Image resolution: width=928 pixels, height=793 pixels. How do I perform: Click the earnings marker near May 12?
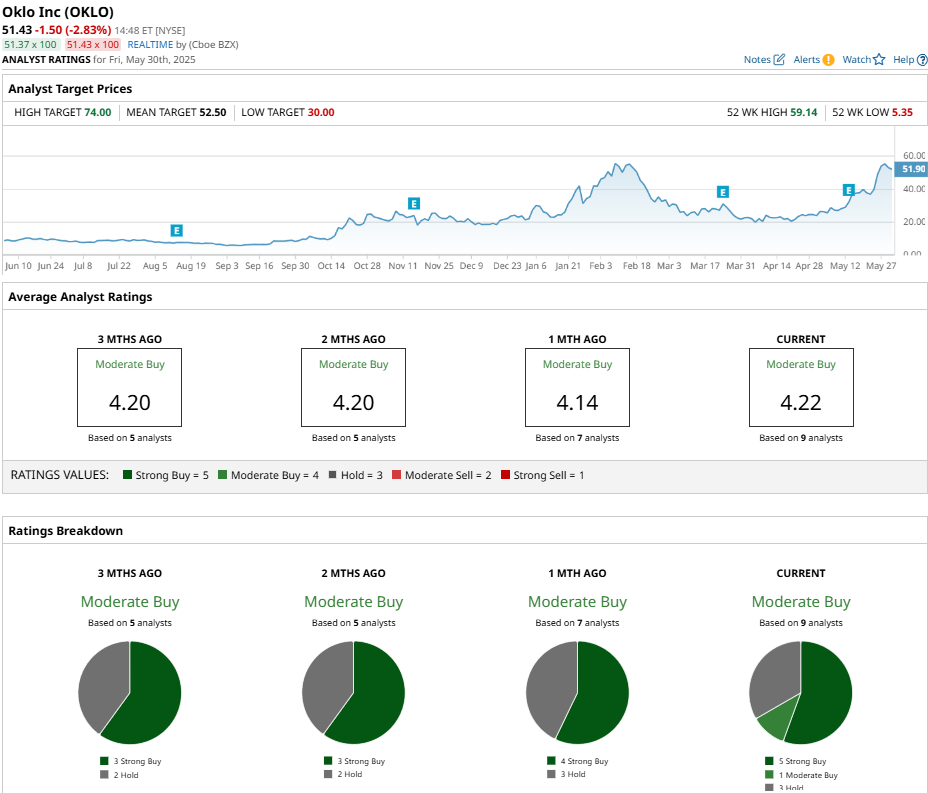pos(849,190)
